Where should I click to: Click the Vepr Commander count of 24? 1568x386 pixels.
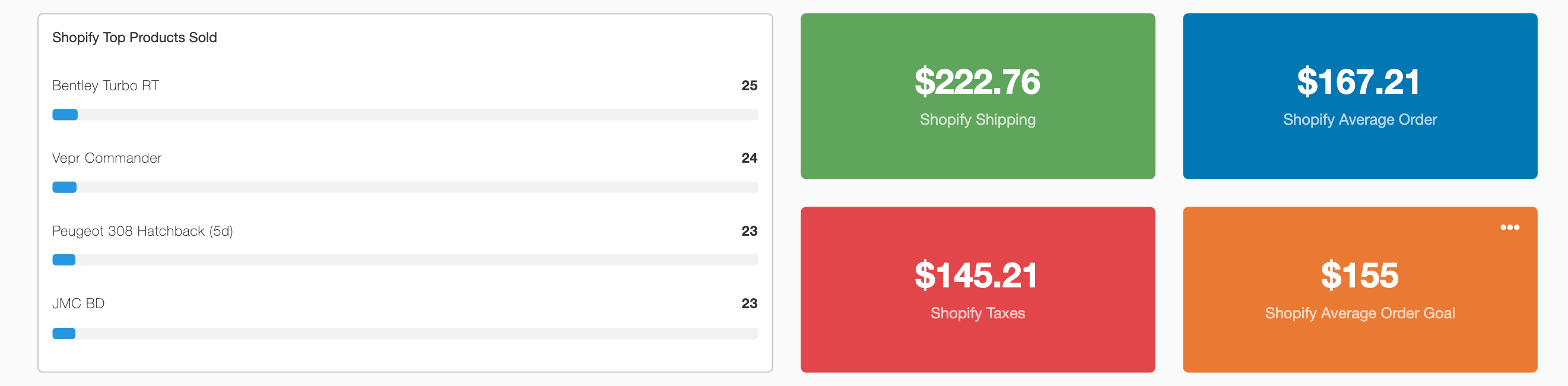pos(749,159)
